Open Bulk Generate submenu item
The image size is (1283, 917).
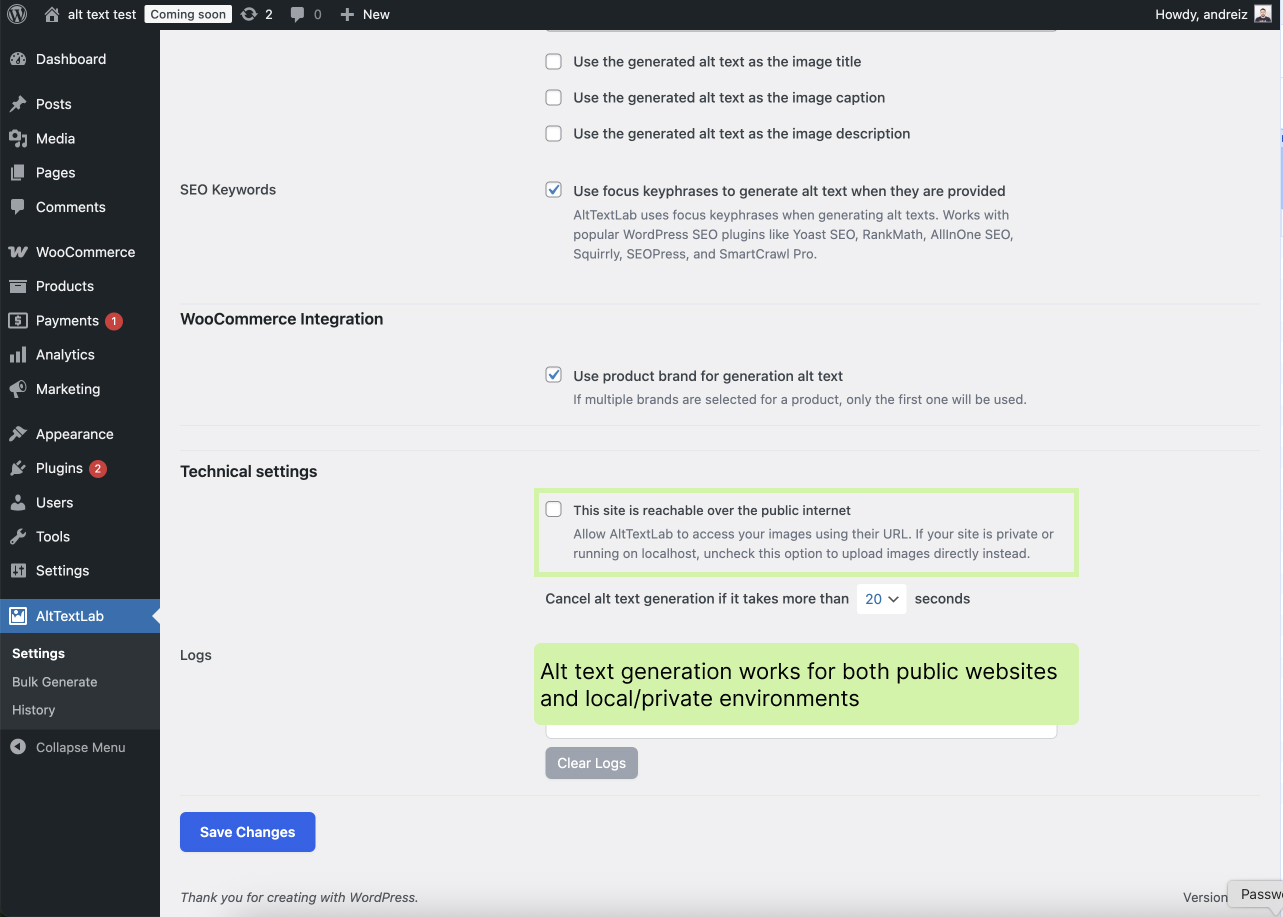(x=55, y=682)
